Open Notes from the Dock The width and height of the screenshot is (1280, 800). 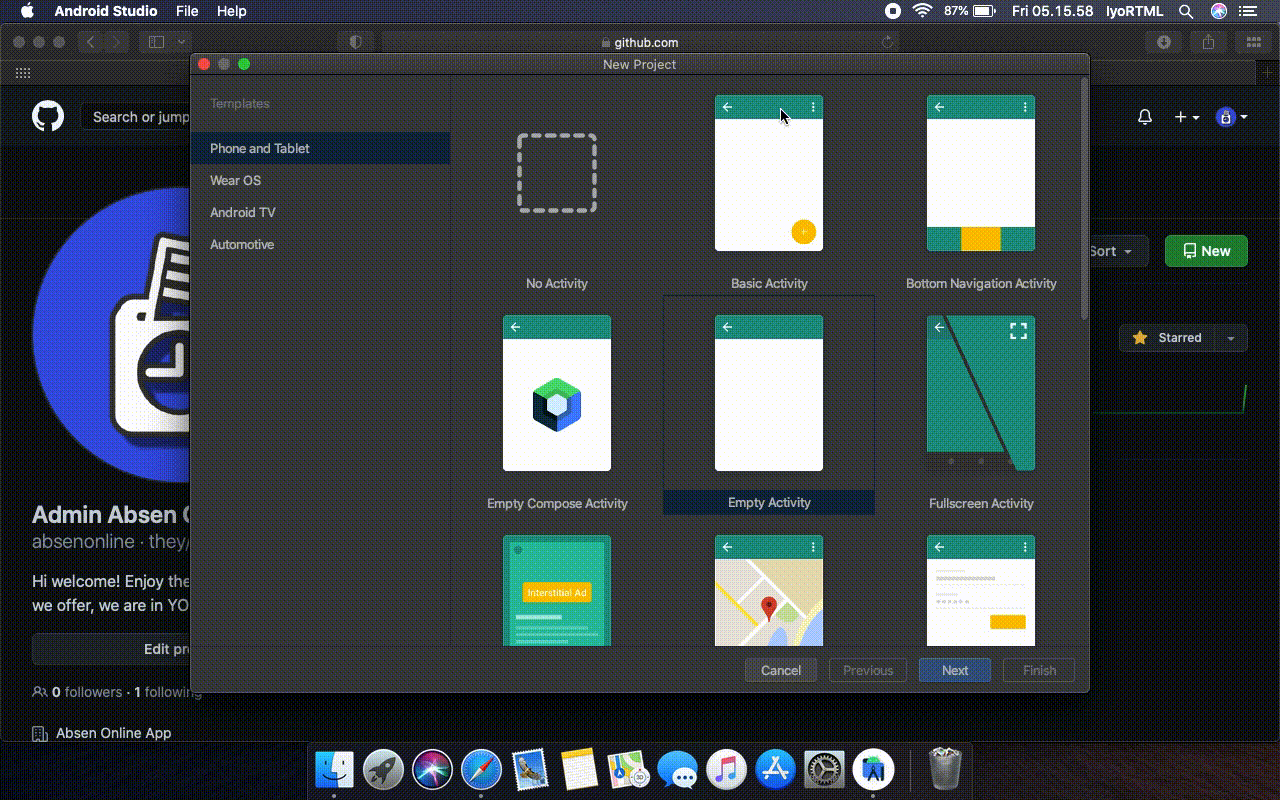pos(579,770)
